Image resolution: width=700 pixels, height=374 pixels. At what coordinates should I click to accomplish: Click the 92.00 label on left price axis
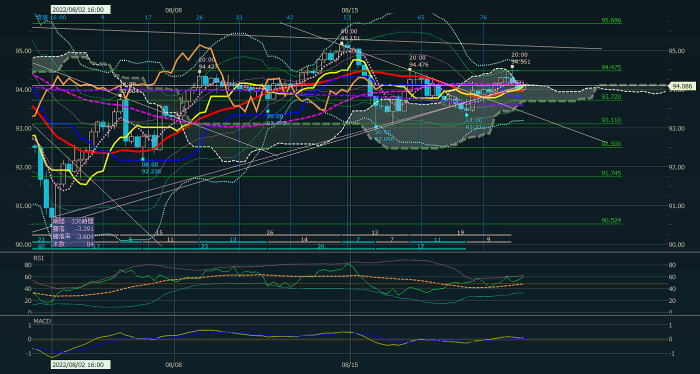23,167
